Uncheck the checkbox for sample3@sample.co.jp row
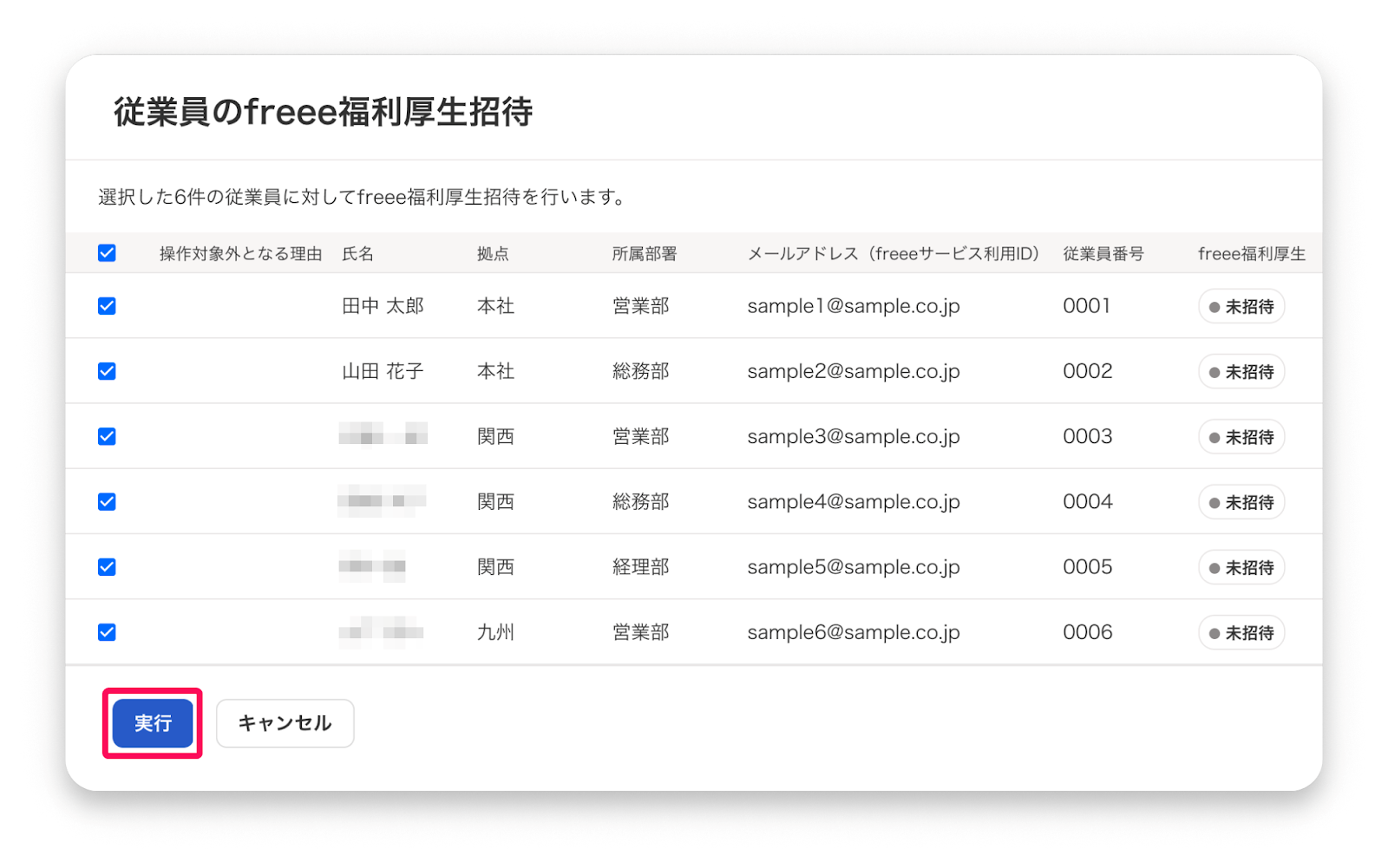1388x868 pixels. [x=107, y=436]
